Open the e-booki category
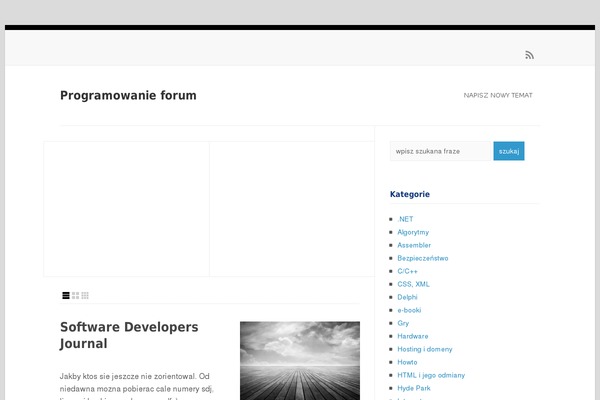Viewport: 600px width, 400px height. (x=409, y=310)
